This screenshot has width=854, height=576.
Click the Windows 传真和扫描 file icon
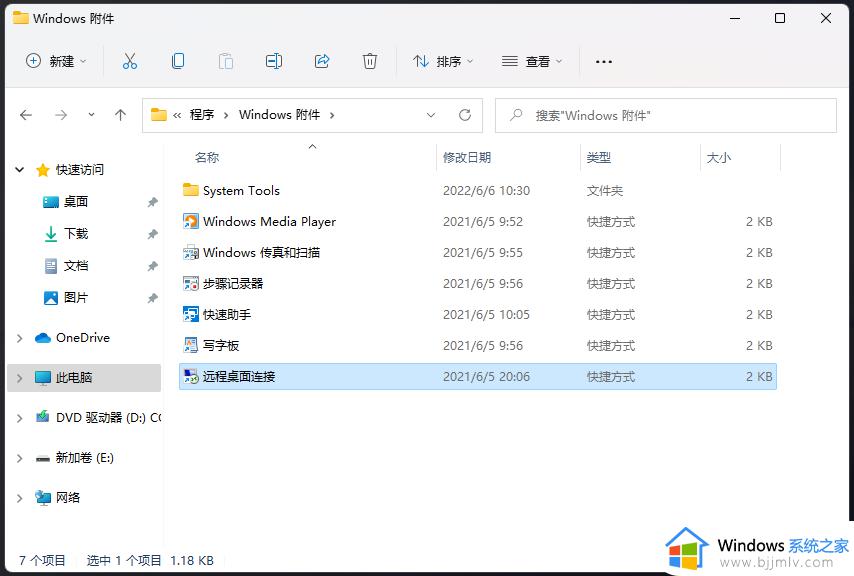click(x=191, y=253)
